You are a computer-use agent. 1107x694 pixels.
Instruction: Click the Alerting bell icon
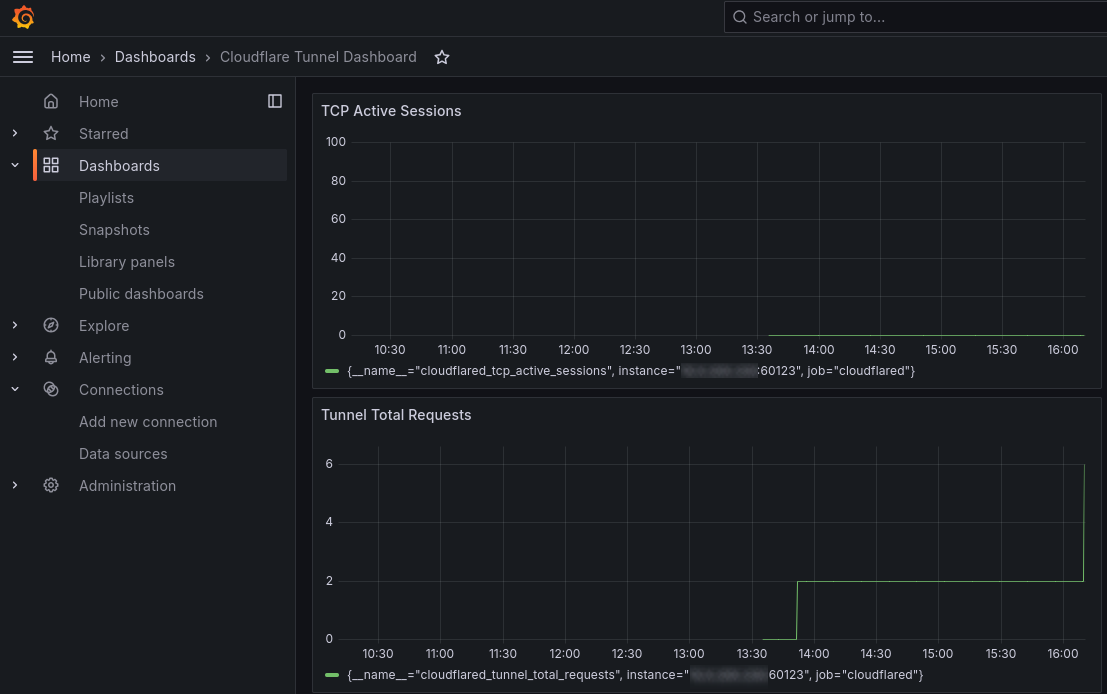(51, 357)
